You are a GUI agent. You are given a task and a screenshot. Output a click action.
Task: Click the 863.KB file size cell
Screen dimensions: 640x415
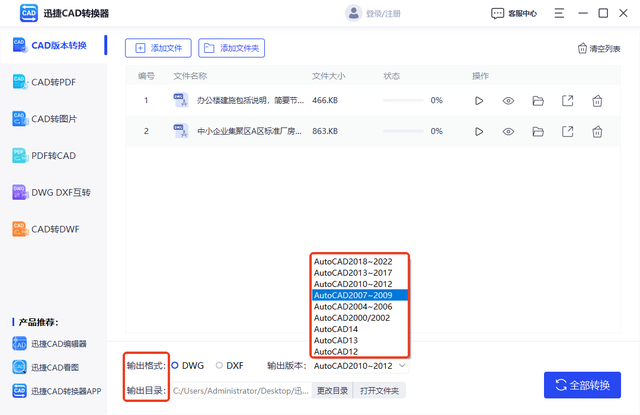coord(325,131)
